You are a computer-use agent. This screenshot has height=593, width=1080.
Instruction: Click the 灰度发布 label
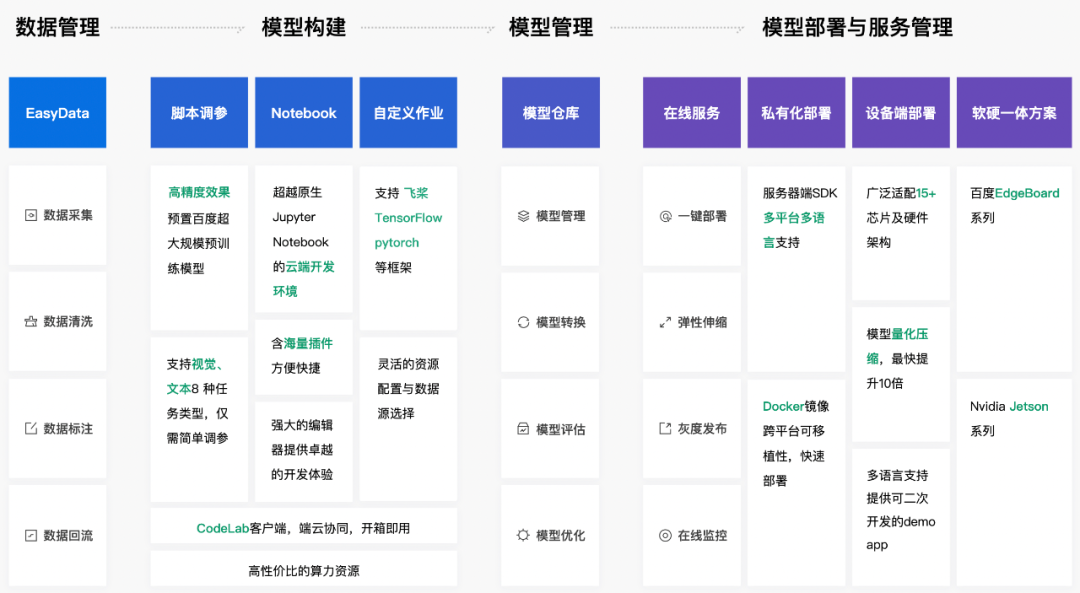pyautogui.click(x=703, y=428)
